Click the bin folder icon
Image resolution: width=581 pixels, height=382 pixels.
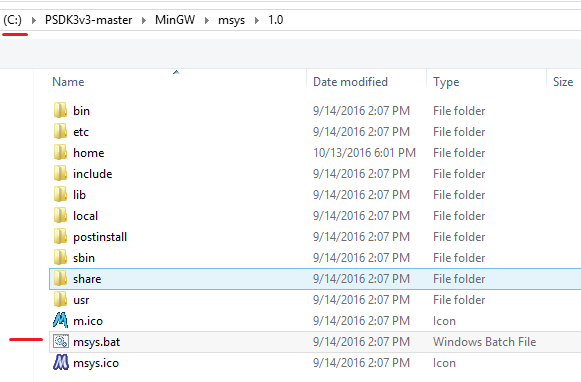click(60, 110)
